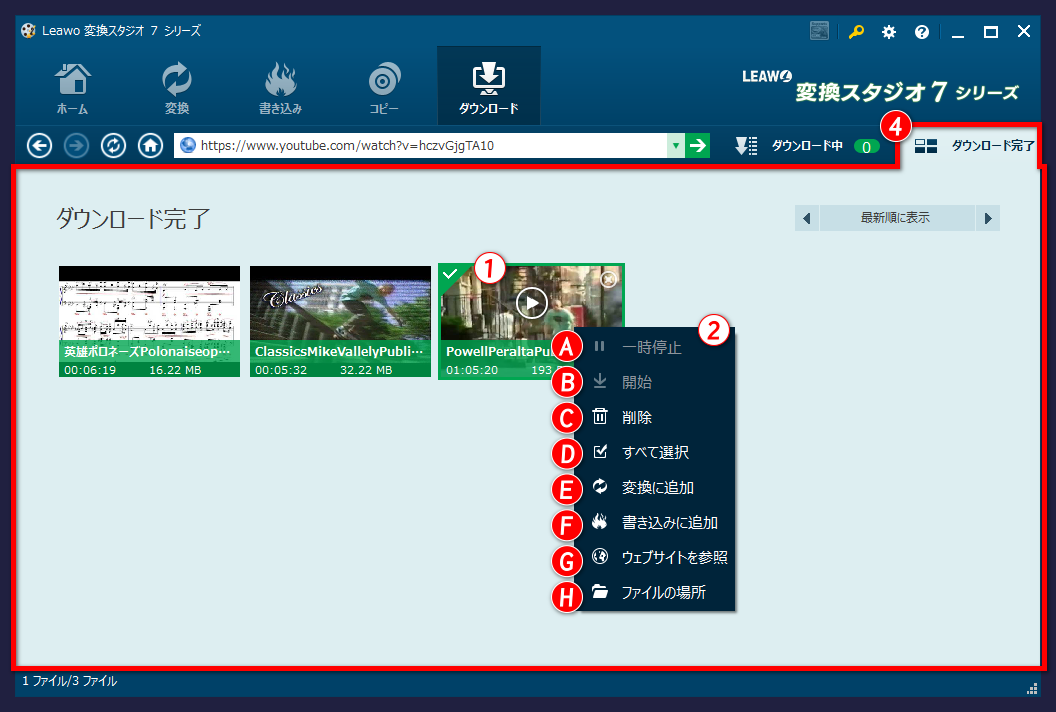Click the left arrow beside 最新順に表示
Screen dimensions: 1056x712
point(807,217)
